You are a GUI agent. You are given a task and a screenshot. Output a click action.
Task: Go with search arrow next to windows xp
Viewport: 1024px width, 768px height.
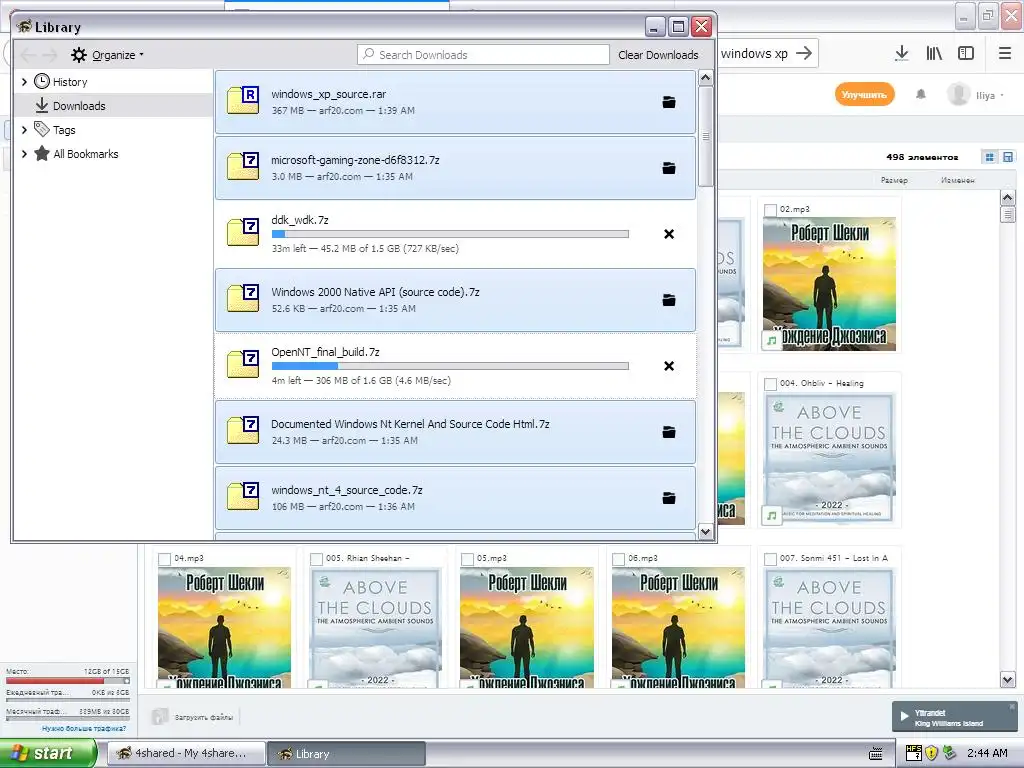click(x=805, y=54)
